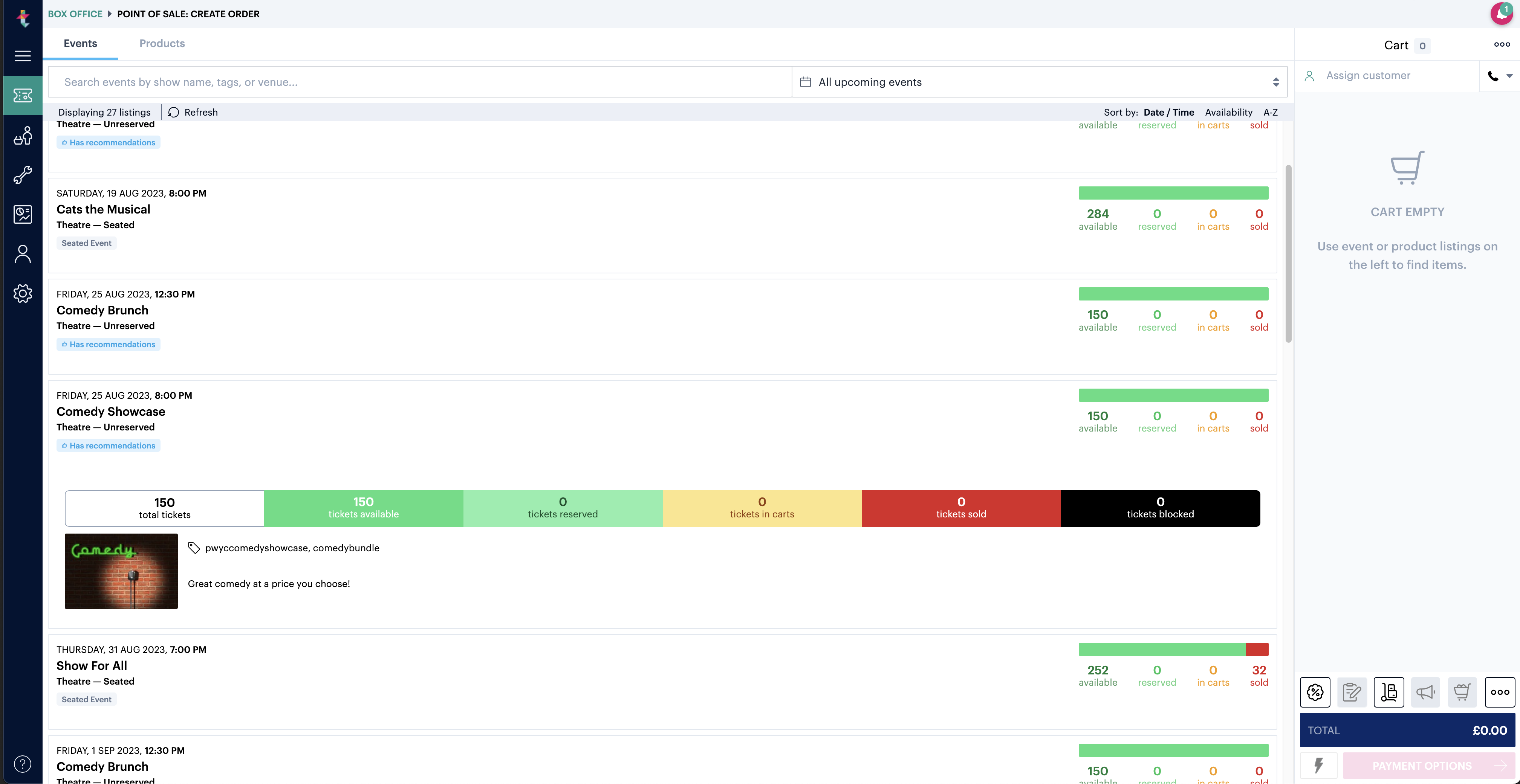Switch to the Events tab
Screen dimensions: 1520x784
pos(80,44)
